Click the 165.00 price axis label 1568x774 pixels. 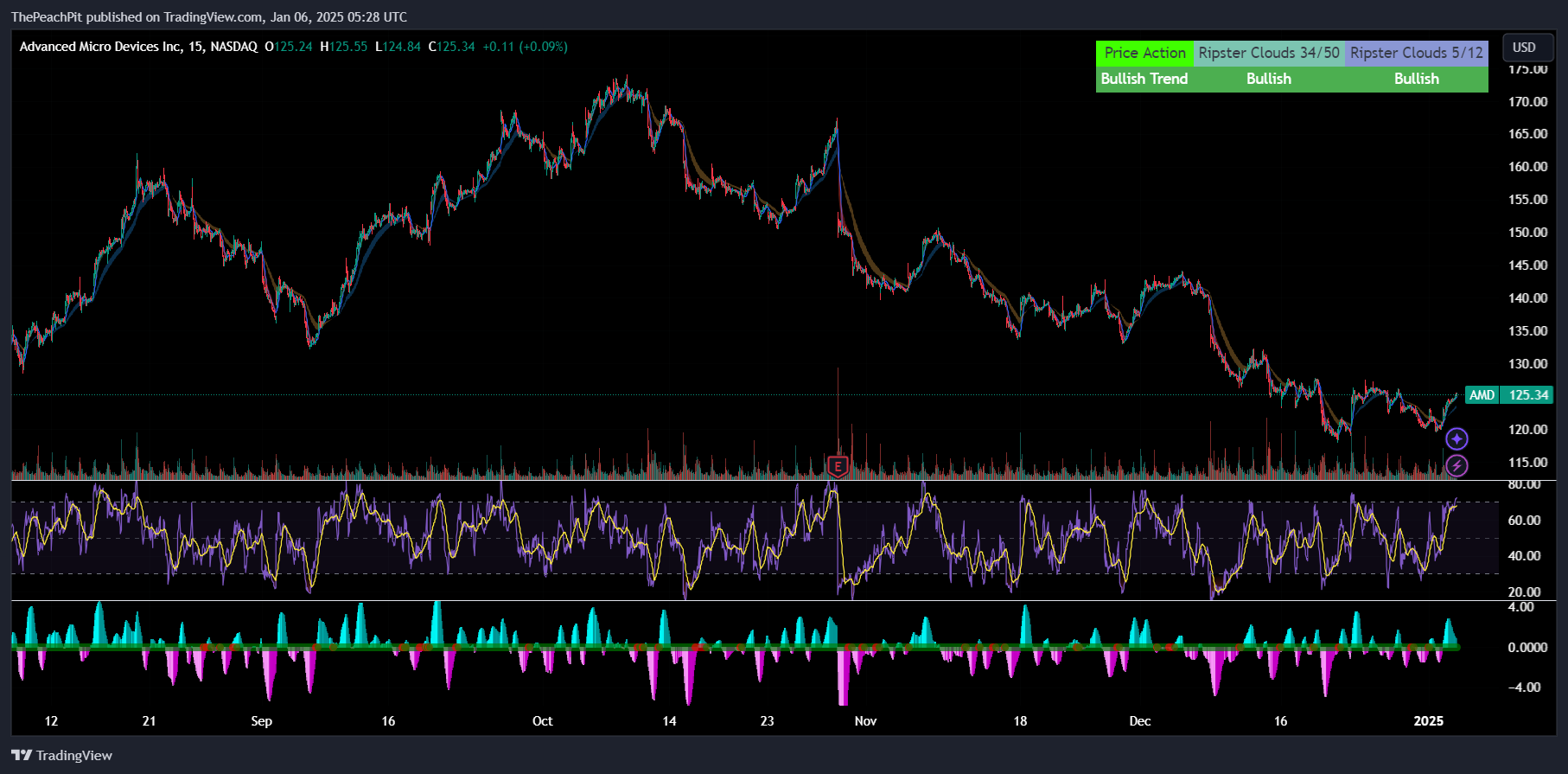(x=1527, y=134)
